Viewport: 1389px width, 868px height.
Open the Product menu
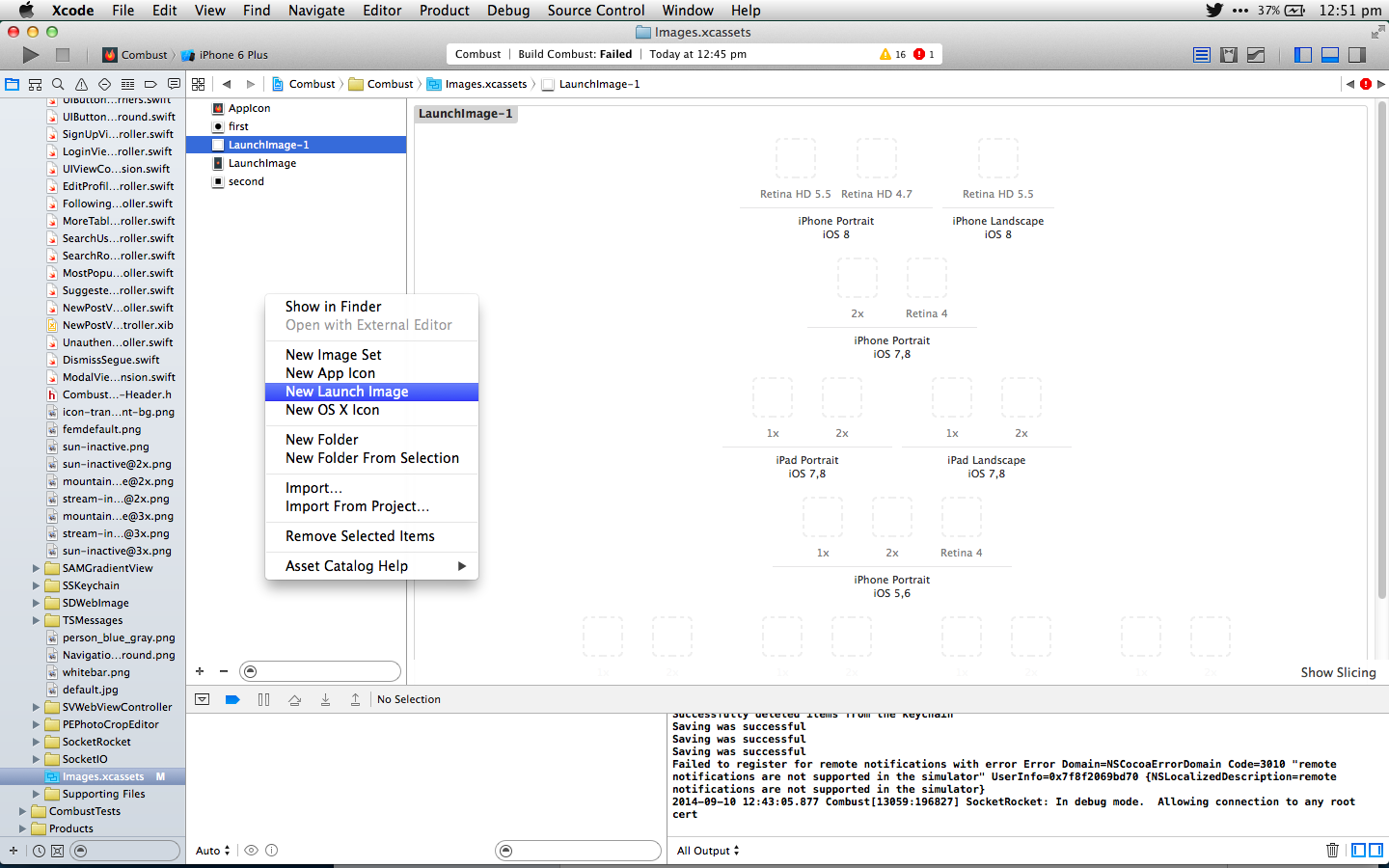(444, 11)
